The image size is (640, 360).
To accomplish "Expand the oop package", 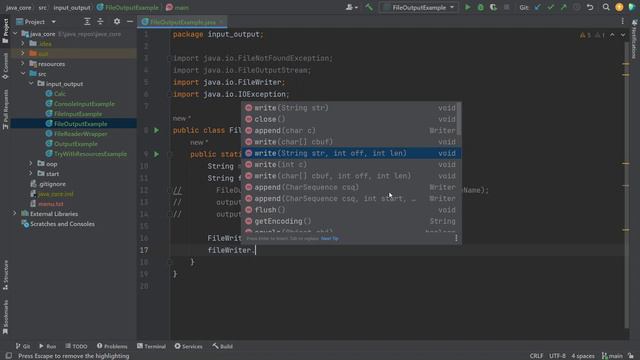I will (x=31, y=164).
